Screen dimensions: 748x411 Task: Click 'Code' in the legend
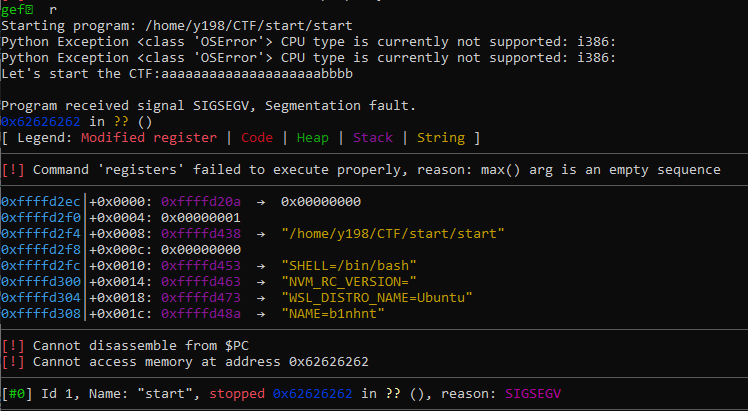257,138
